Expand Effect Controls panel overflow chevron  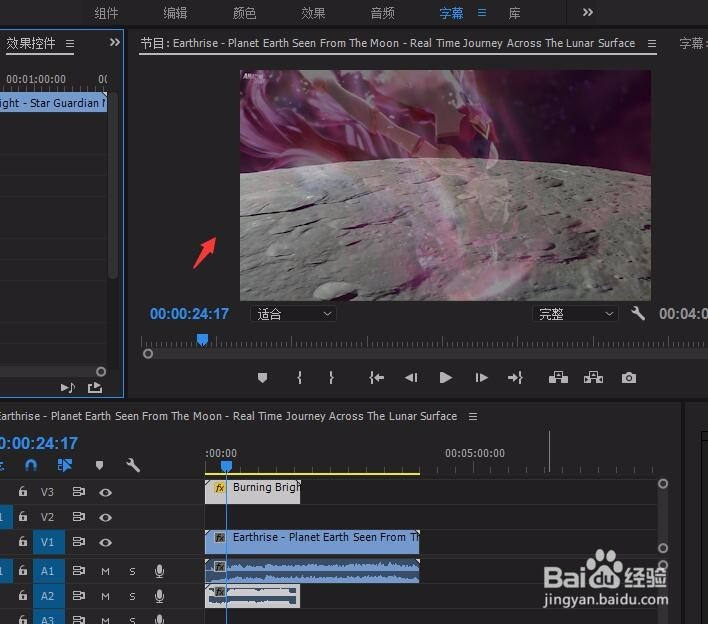[x=115, y=42]
